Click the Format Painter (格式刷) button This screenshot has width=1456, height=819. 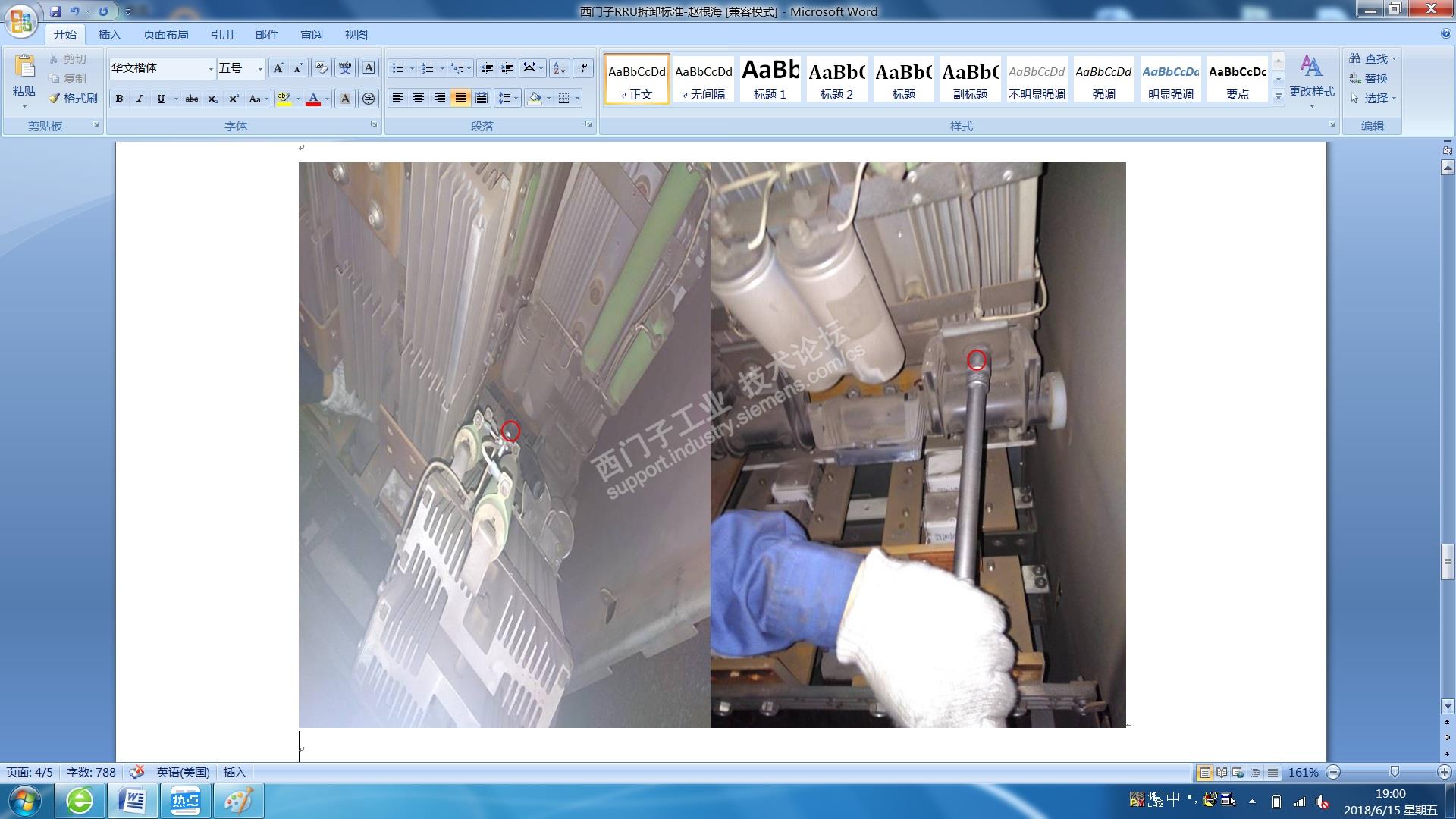74,98
